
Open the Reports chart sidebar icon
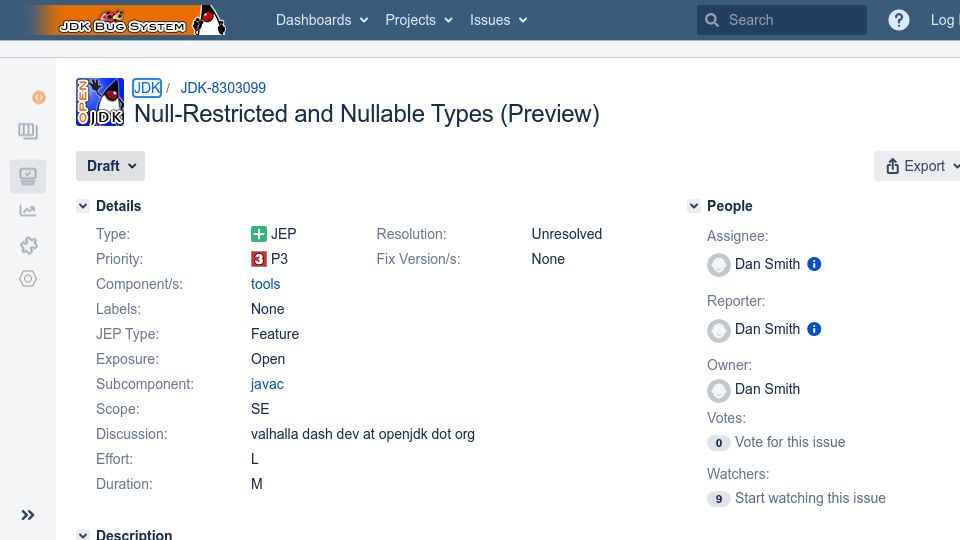point(28,211)
